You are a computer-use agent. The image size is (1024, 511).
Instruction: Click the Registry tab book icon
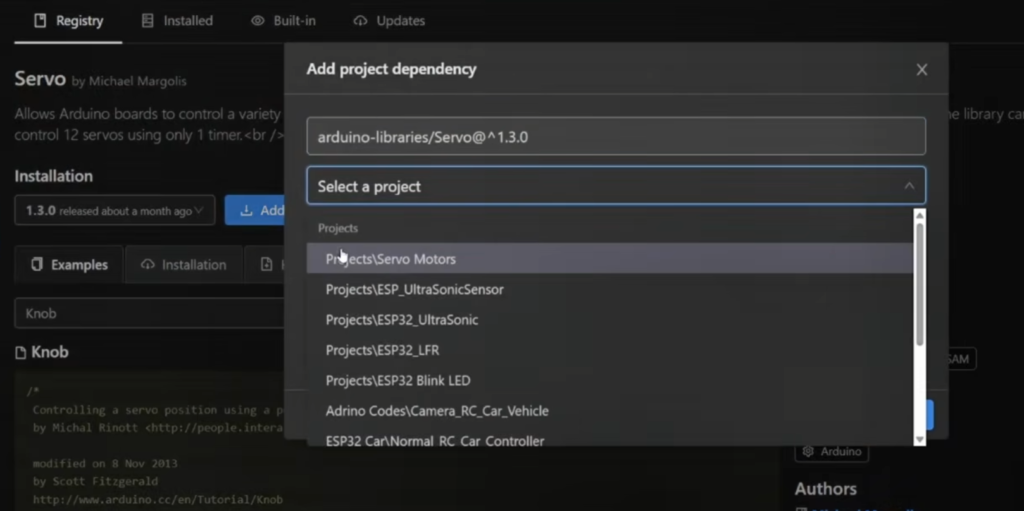point(40,21)
